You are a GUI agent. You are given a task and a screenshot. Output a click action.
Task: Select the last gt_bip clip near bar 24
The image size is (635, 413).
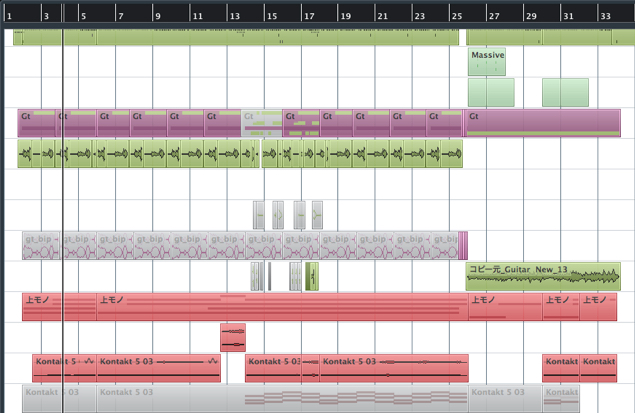coord(445,246)
